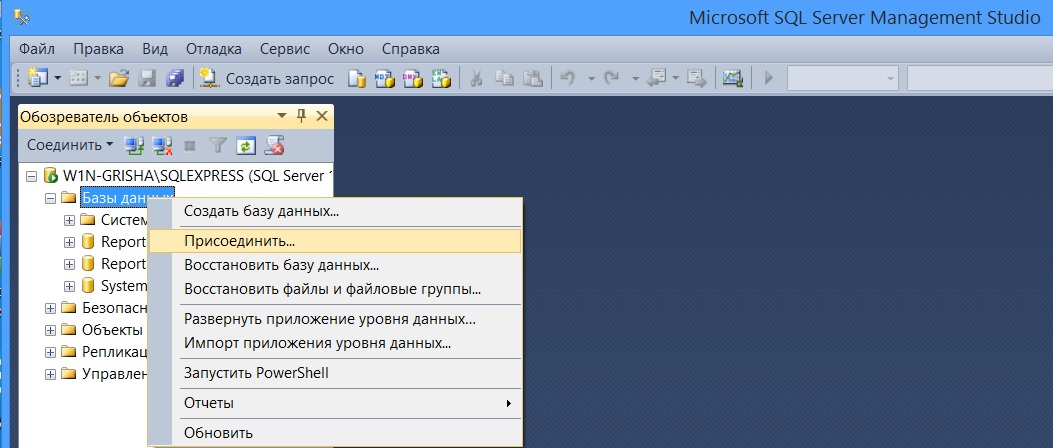Open the Справка menu
Image resolution: width=1053 pixels, height=448 pixels.
coord(411,49)
